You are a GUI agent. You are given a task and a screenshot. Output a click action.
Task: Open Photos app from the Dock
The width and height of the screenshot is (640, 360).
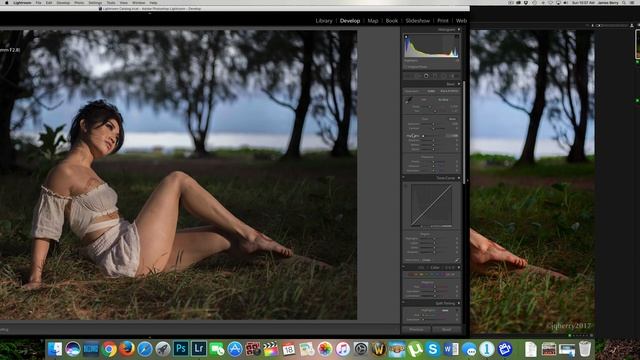click(x=325, y=349)
